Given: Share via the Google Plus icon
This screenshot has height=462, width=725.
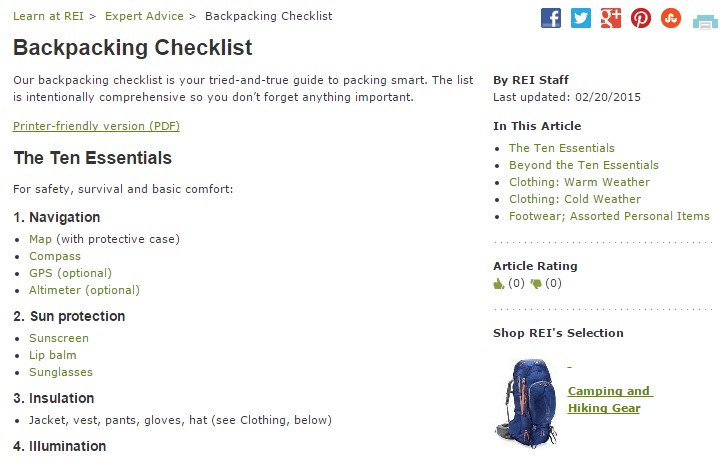Looking at the screenshot, I should tap(611, 18).
